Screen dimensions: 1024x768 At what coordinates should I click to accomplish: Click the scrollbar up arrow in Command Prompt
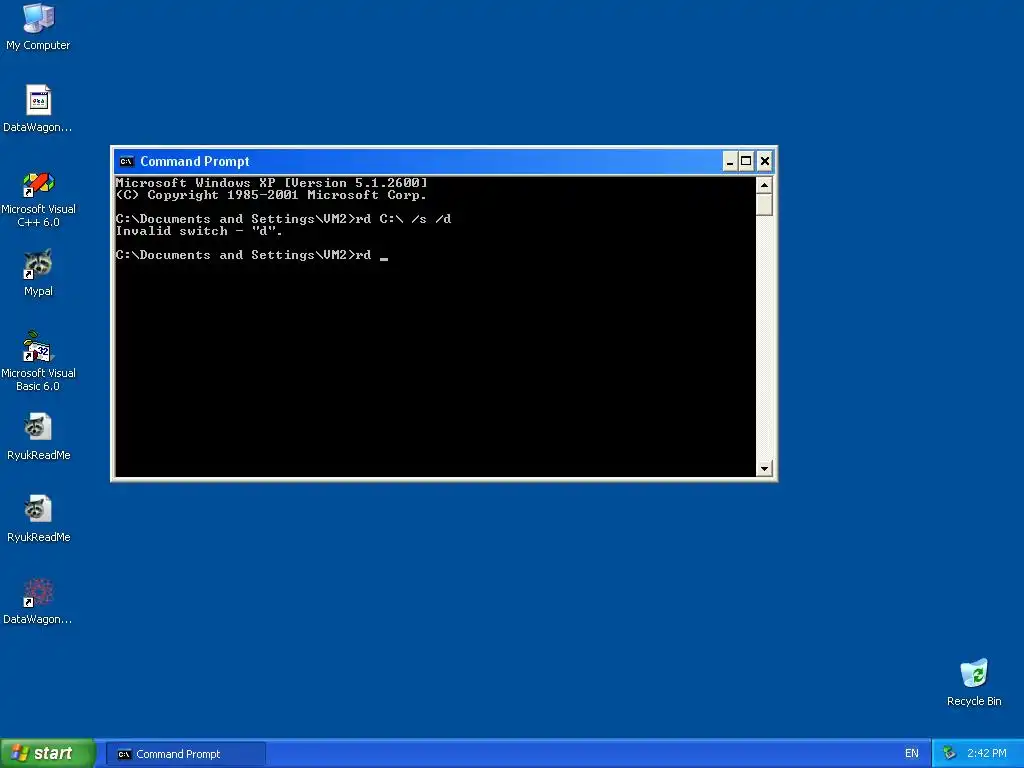tap(764, 185)
